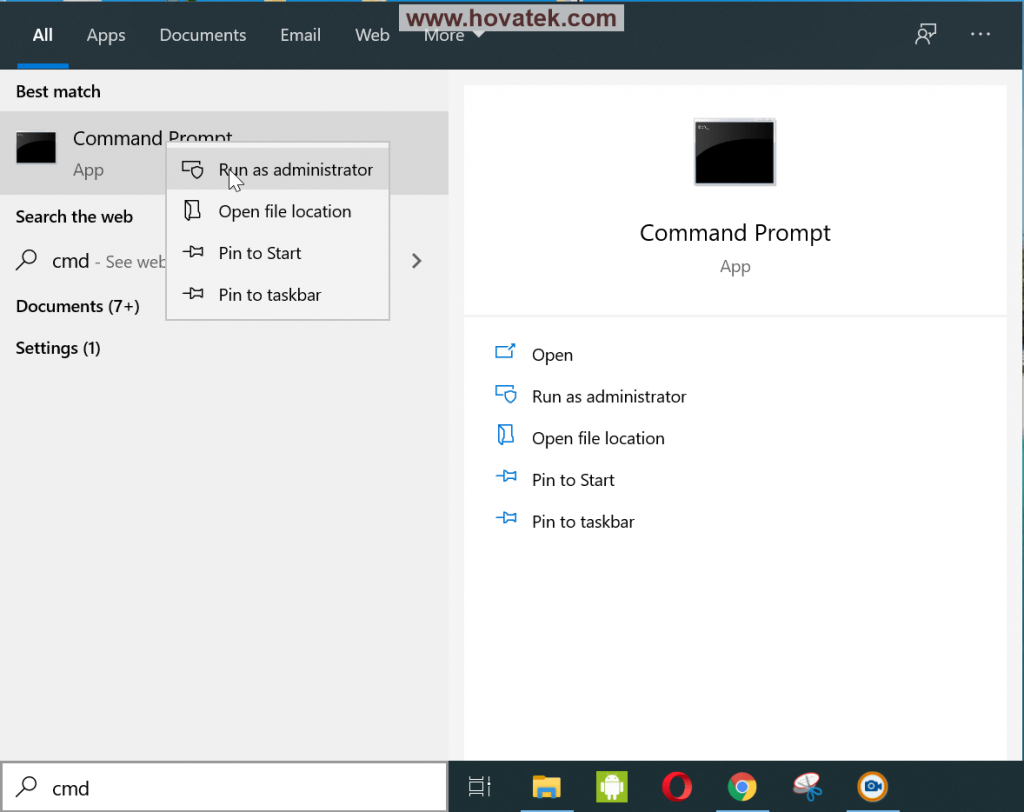The width and height of the screenshot is (1024, 812).
Task: Expand the Documents (7+) section
Action: tap(77, 306)
